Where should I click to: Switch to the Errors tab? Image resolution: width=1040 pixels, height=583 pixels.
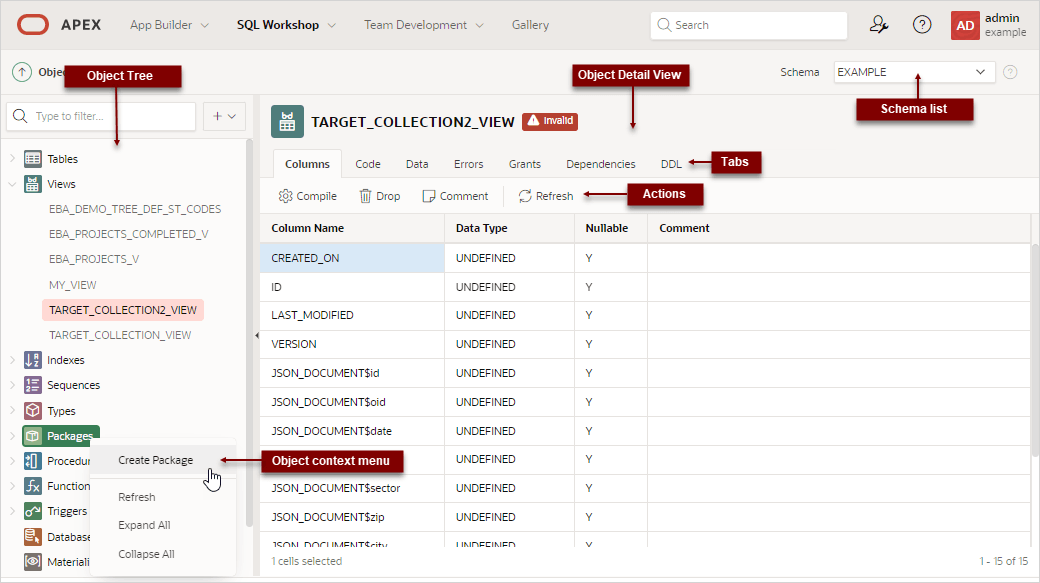[x=468, y=164]
